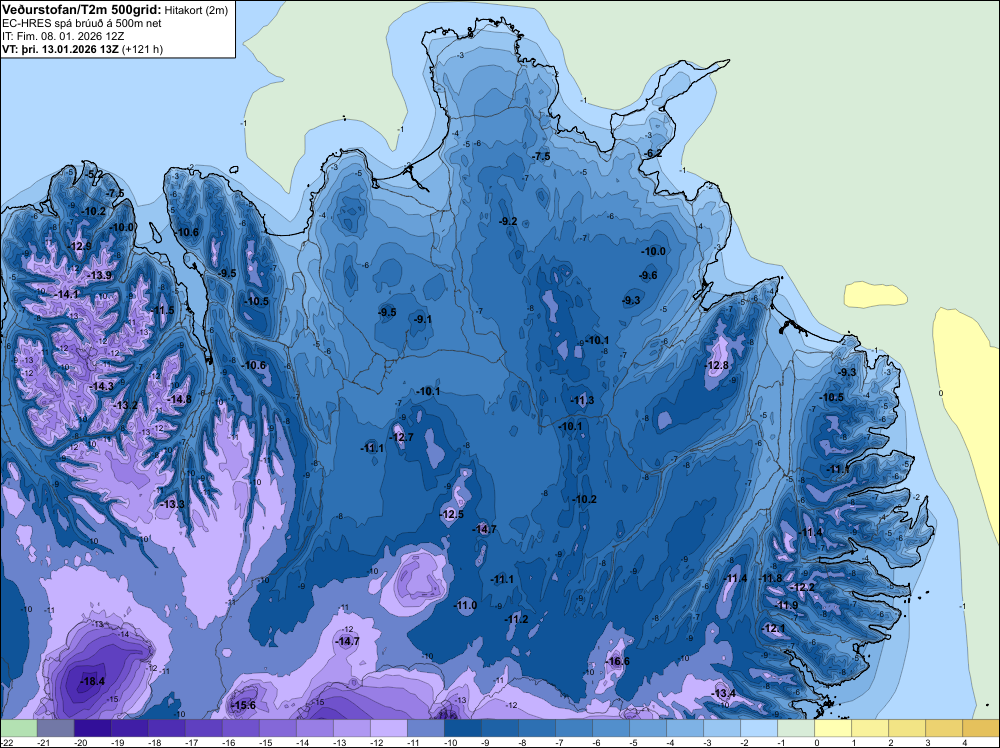This screenshot has height=748, width=1000.
Task: Select the -9.1 temperature value
Action: coord(422,319)
